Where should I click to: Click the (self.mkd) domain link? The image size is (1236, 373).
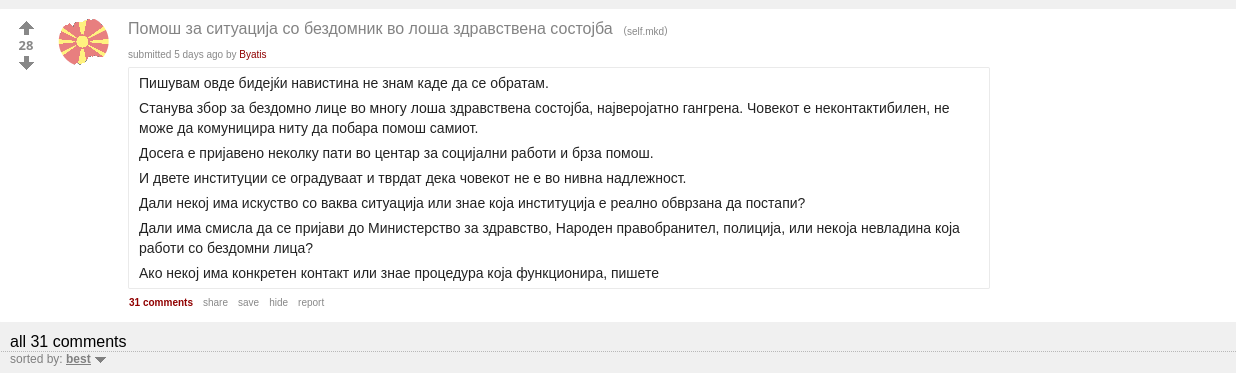(x=645, y=31)
